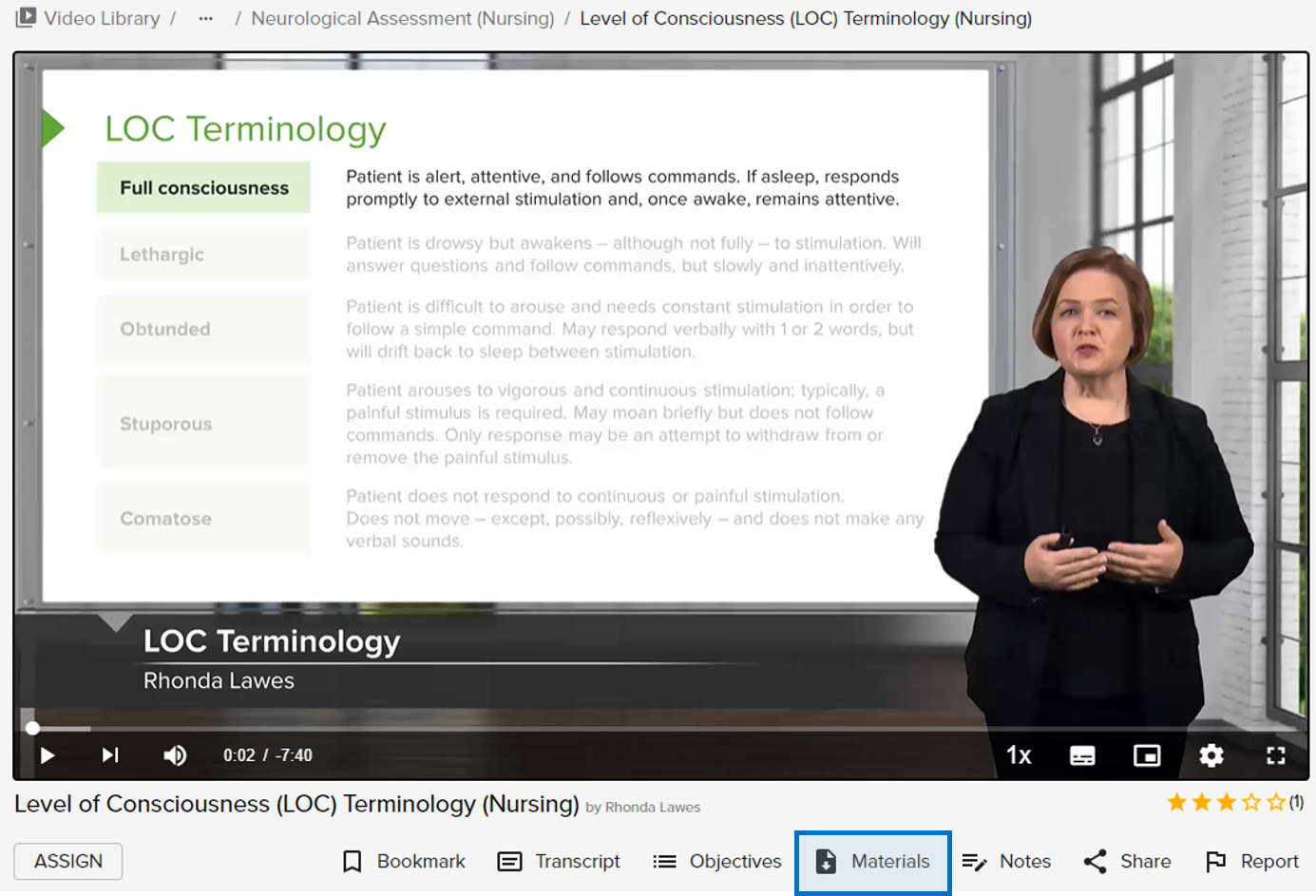Go to Neurological Assessment (Nursing) breadcrumb
This screenshot has height=896, width=1316.
[x=402, y=19]
